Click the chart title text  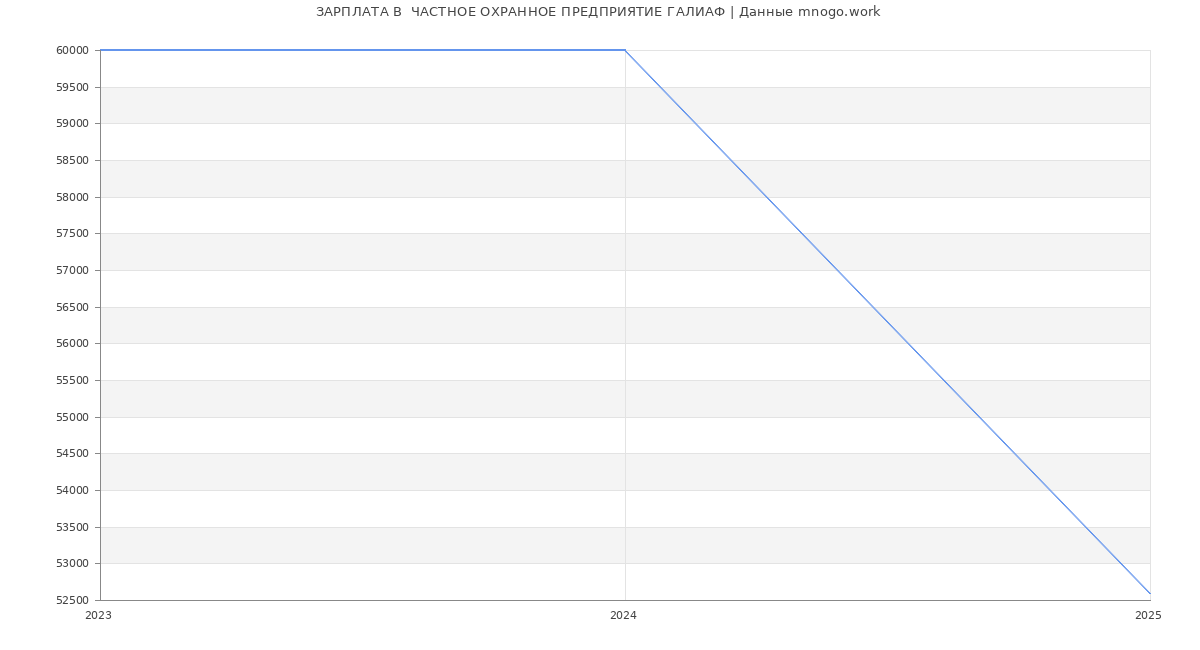click(598, 12)
